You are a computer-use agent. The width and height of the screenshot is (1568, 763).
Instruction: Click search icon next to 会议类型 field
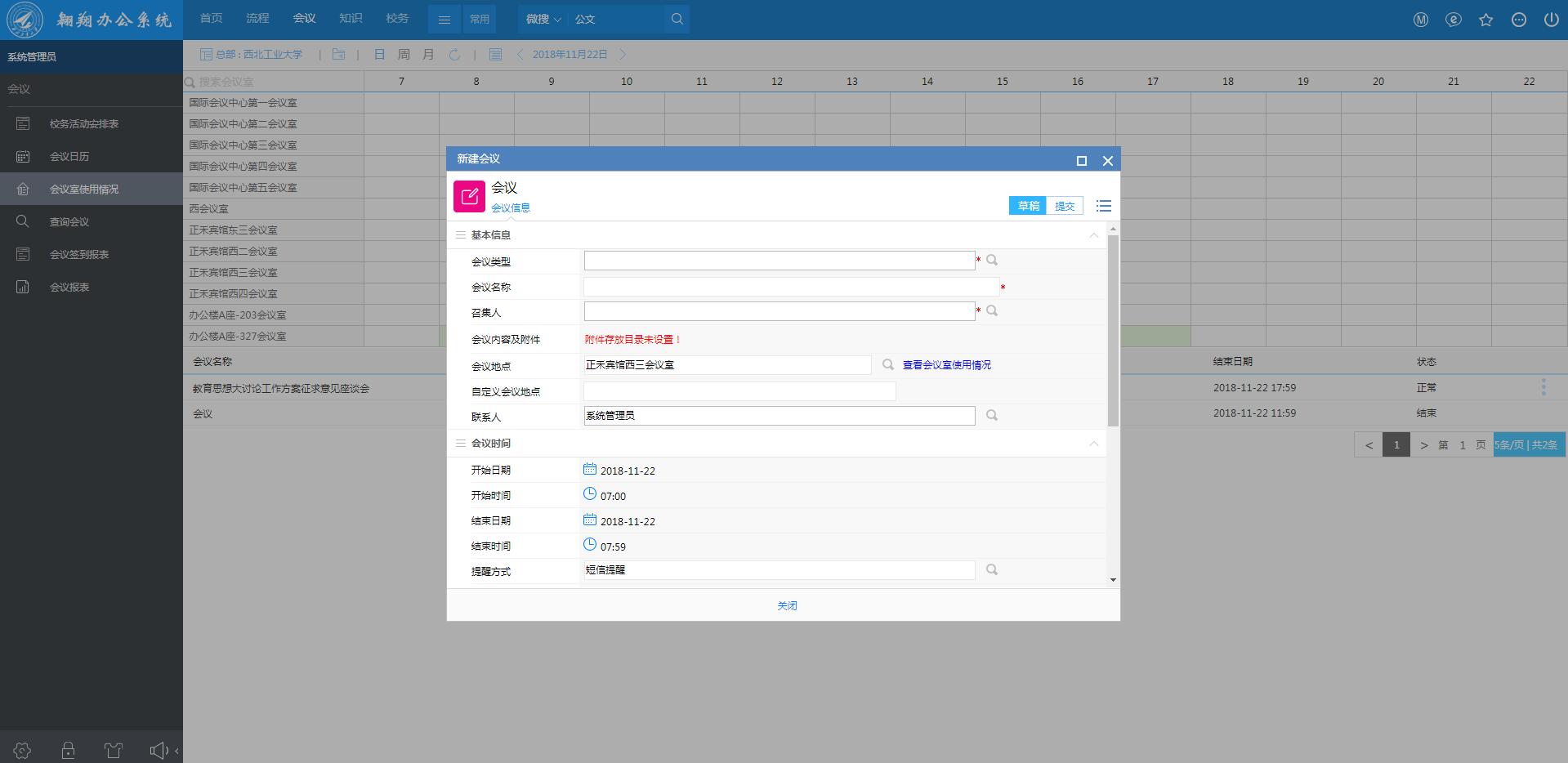[992, 261]
